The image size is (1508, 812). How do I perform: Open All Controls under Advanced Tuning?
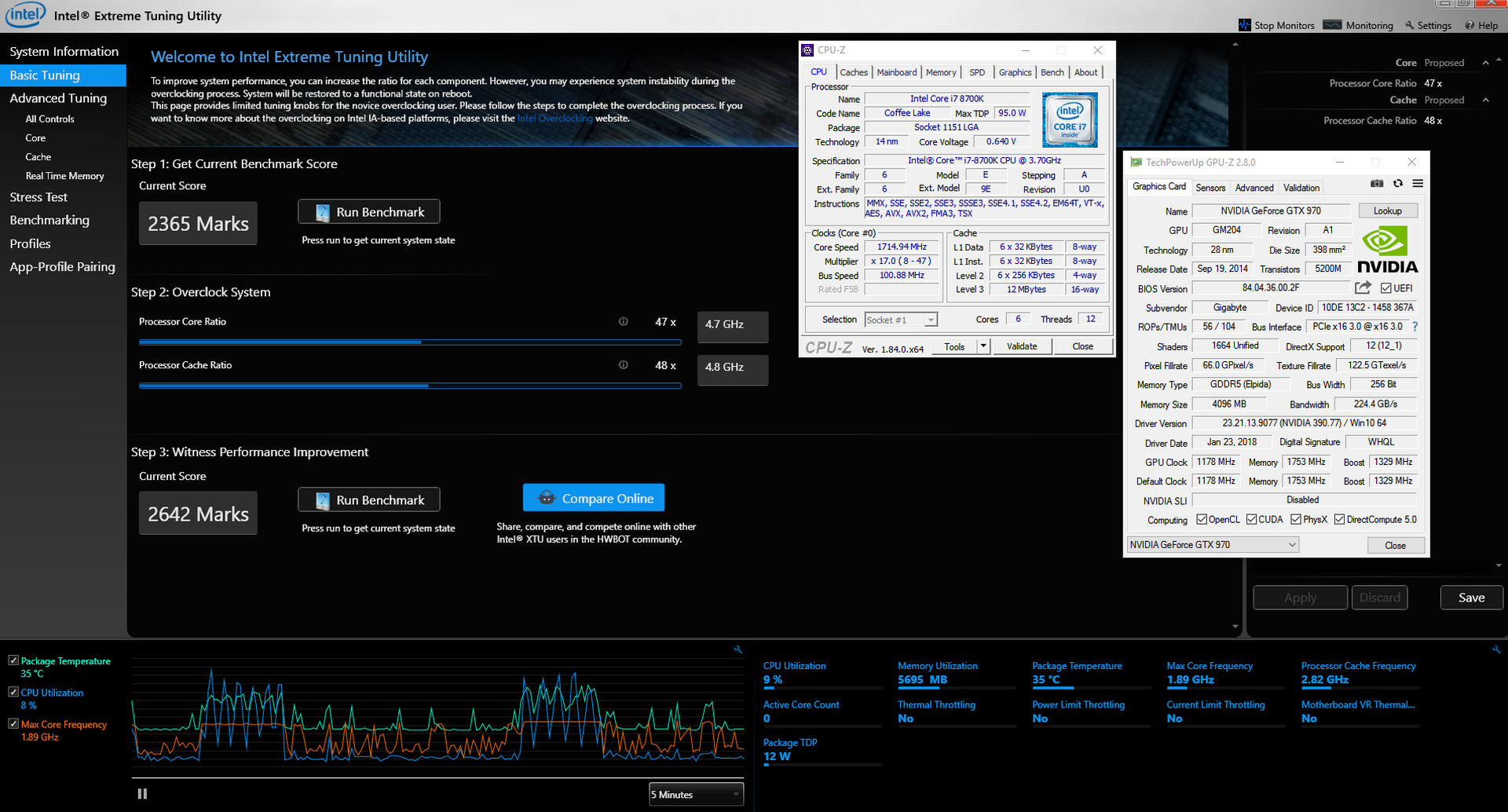(49, 119)
